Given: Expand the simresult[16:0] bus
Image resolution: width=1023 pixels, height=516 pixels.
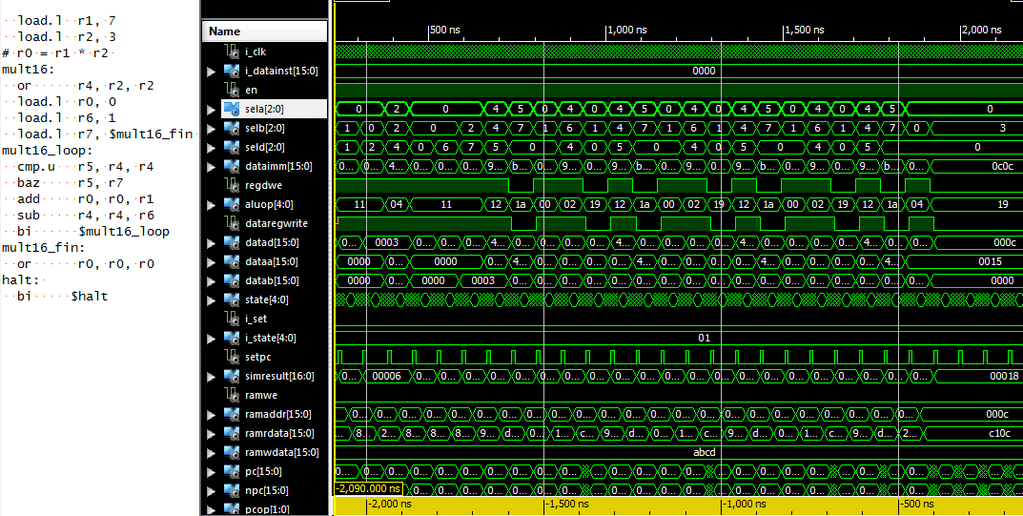Looking at the screenshot, I should (x=211, y=377).
